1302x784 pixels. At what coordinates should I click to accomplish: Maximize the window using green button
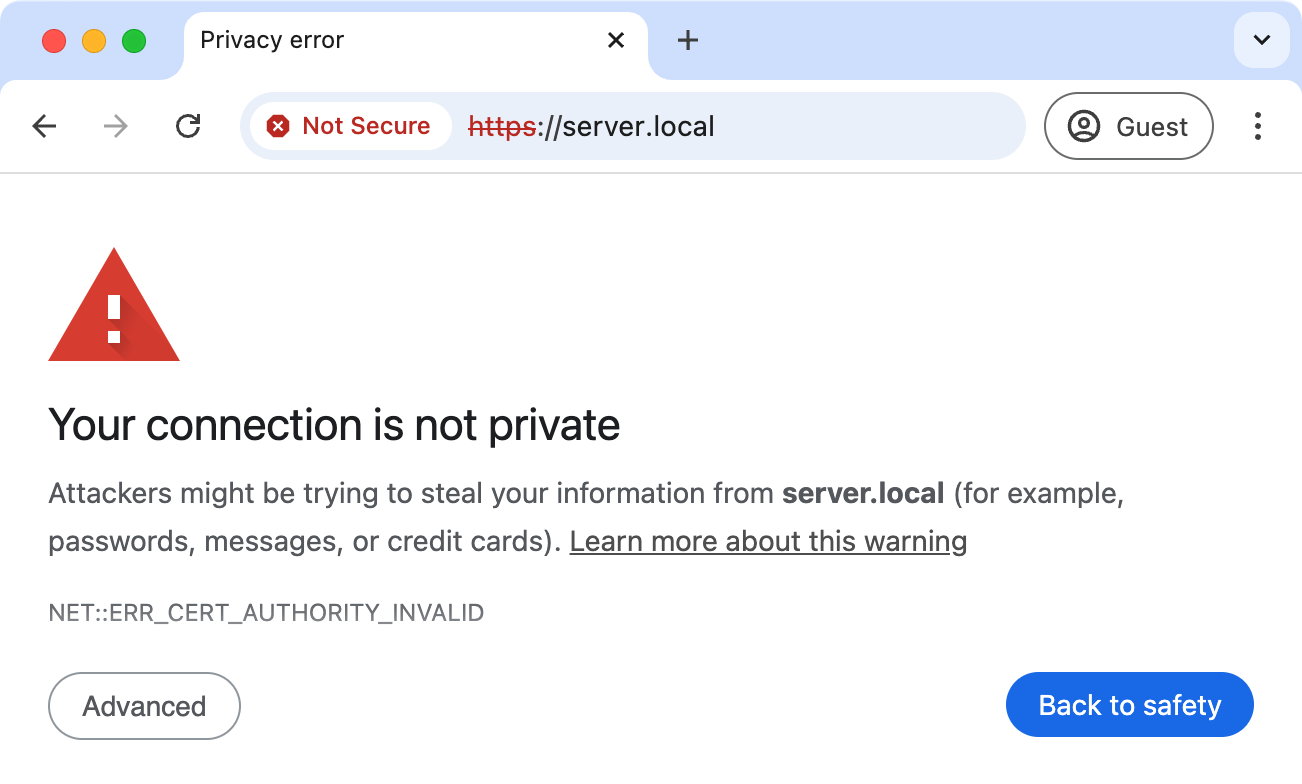[x=134, y=41]
